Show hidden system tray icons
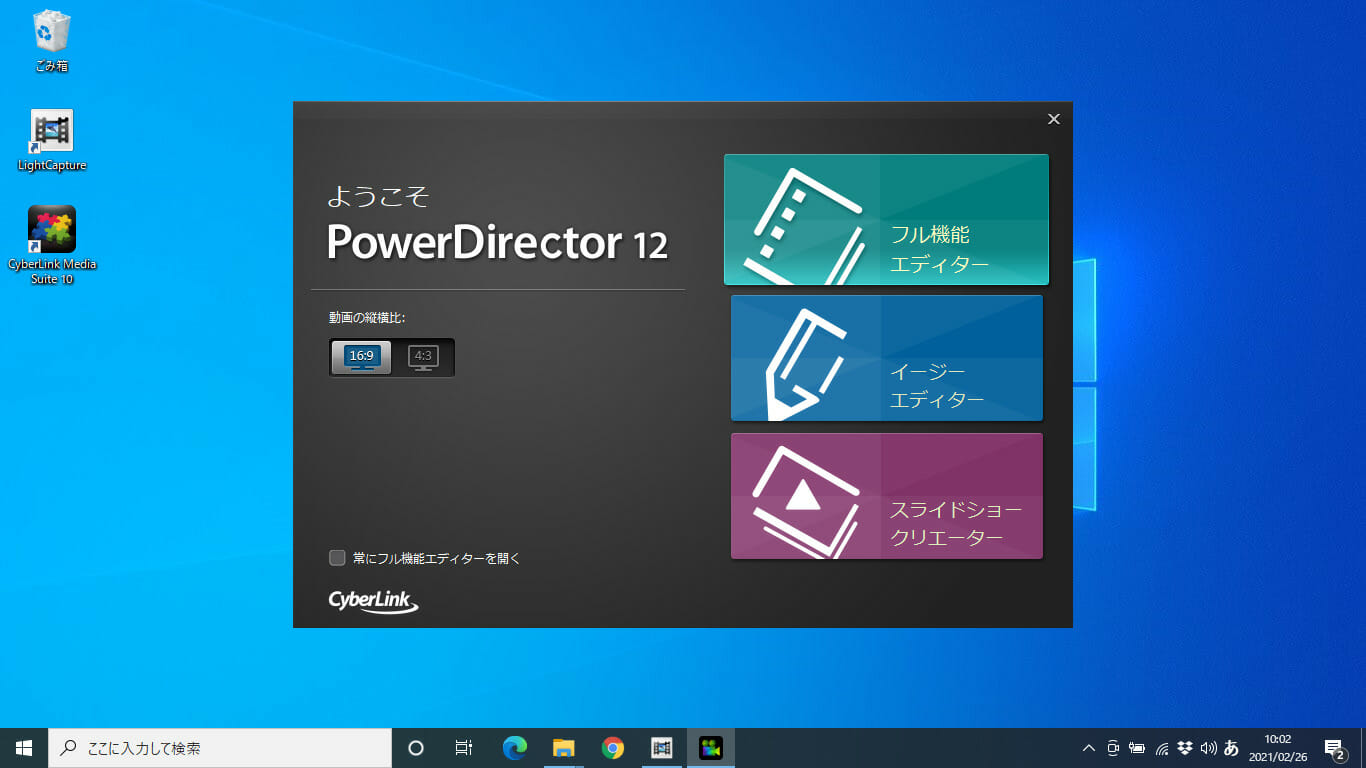The width and height of the screenshot is (1366, 768). [1089, 748]
